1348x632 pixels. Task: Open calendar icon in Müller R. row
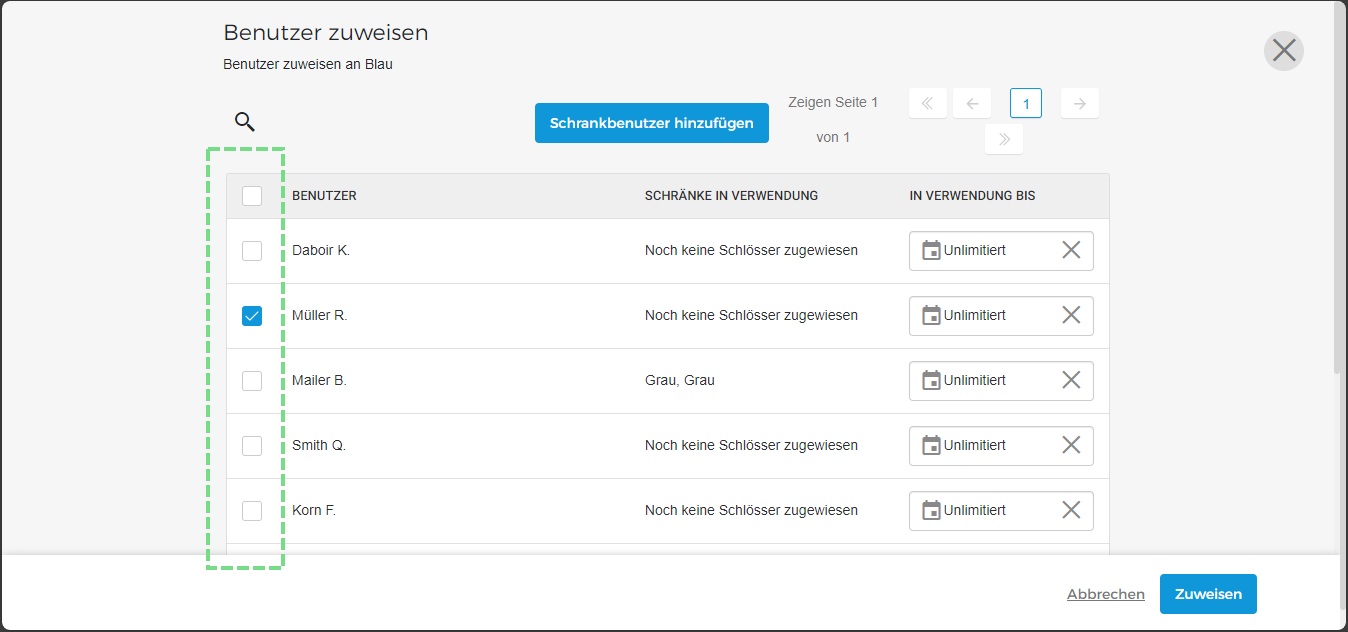[931, 315]
